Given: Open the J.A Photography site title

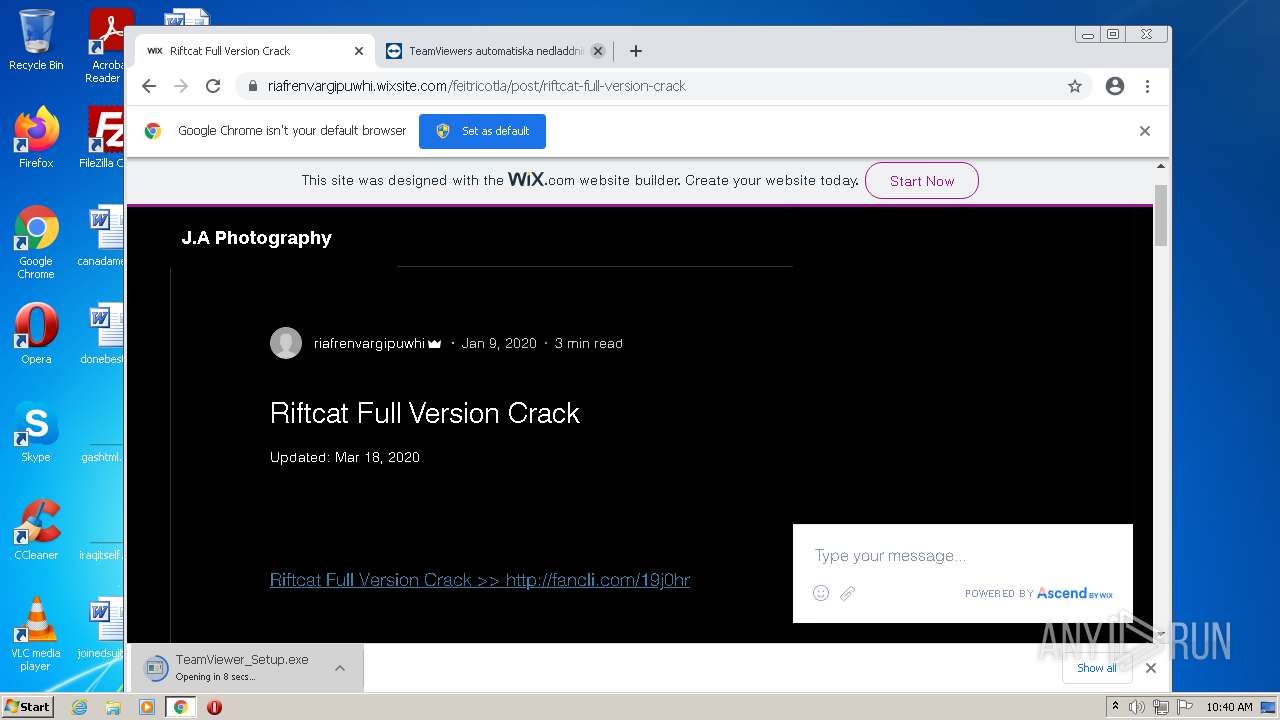Looking at the screenshot, I should [256, 238].
